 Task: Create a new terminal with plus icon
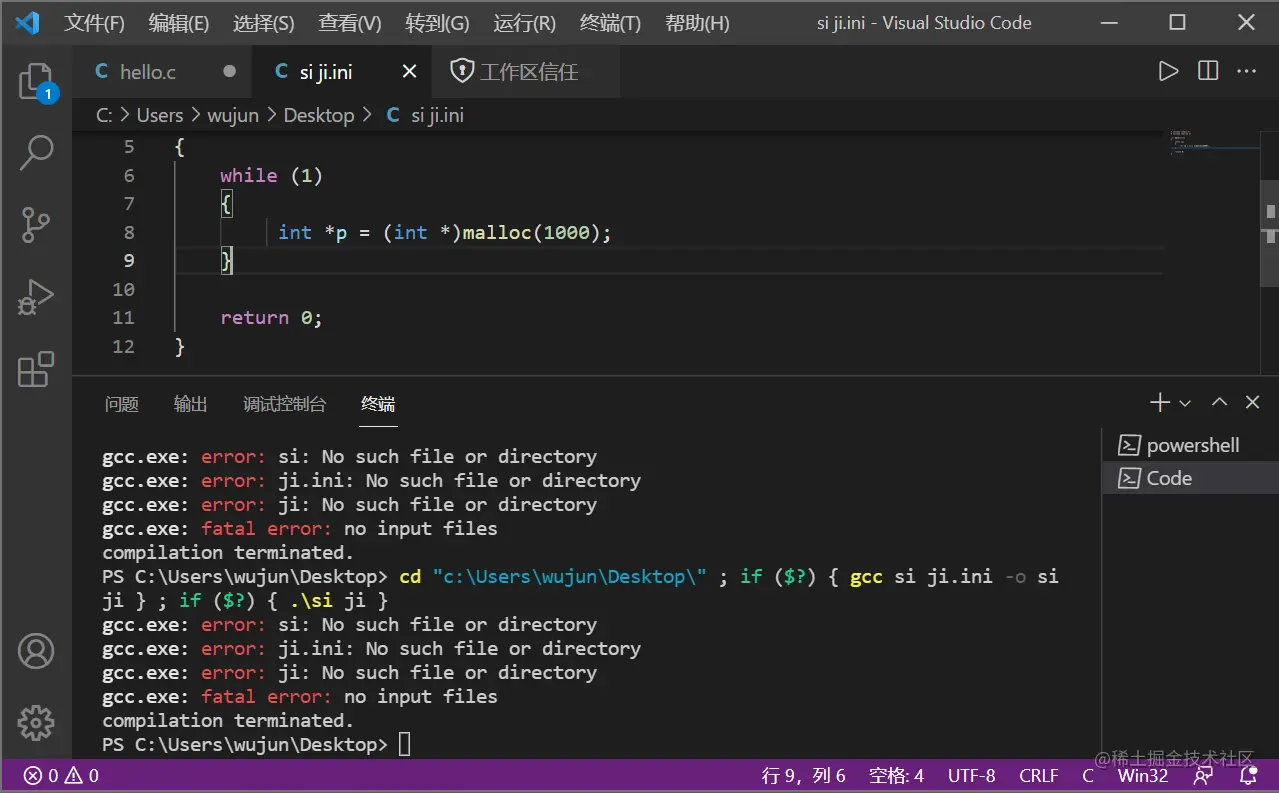click(x=1159, y=403)
